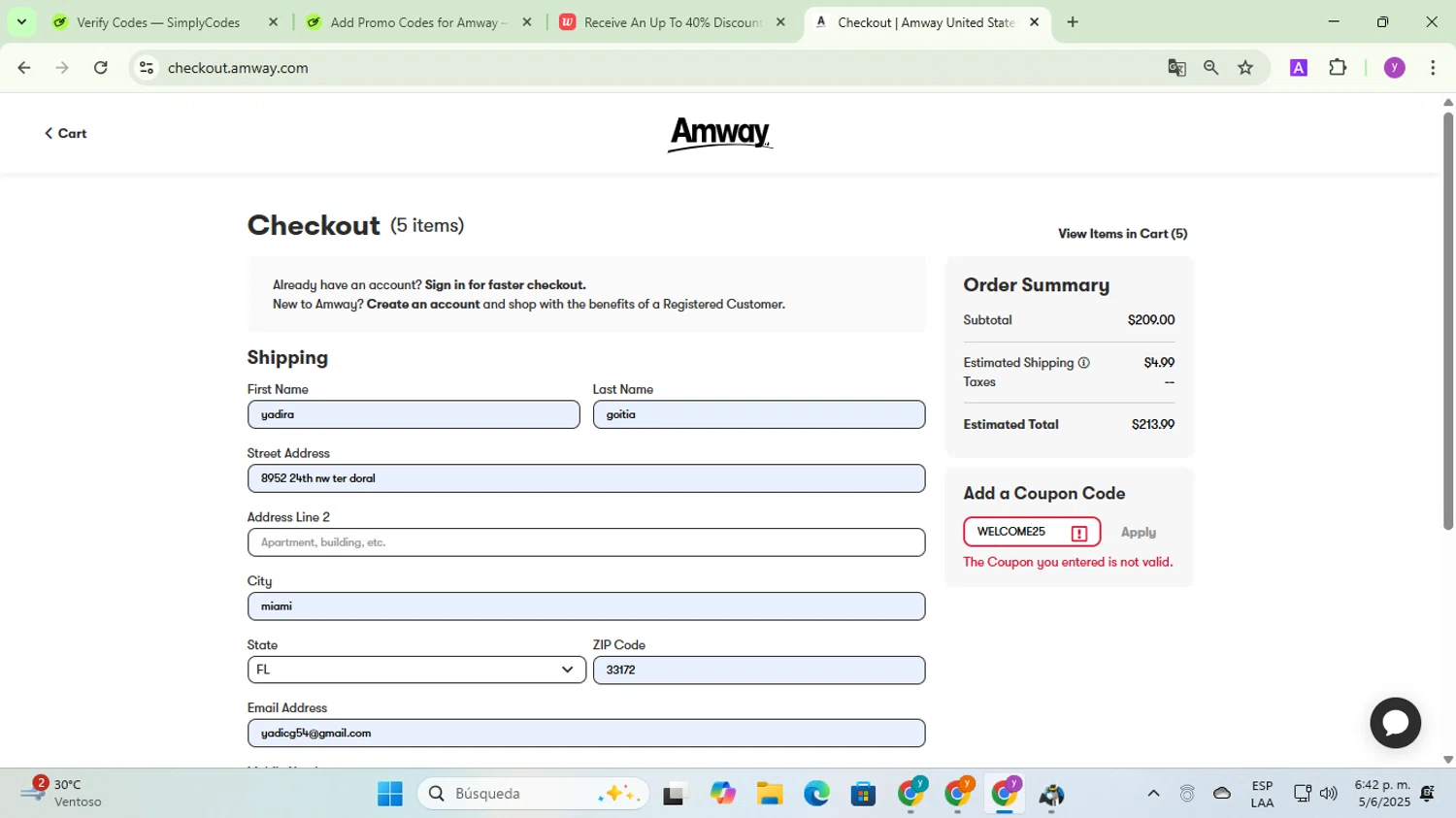Open Chrome three-dot menu
The image size is (1456, 818).
click(1433, 68)
